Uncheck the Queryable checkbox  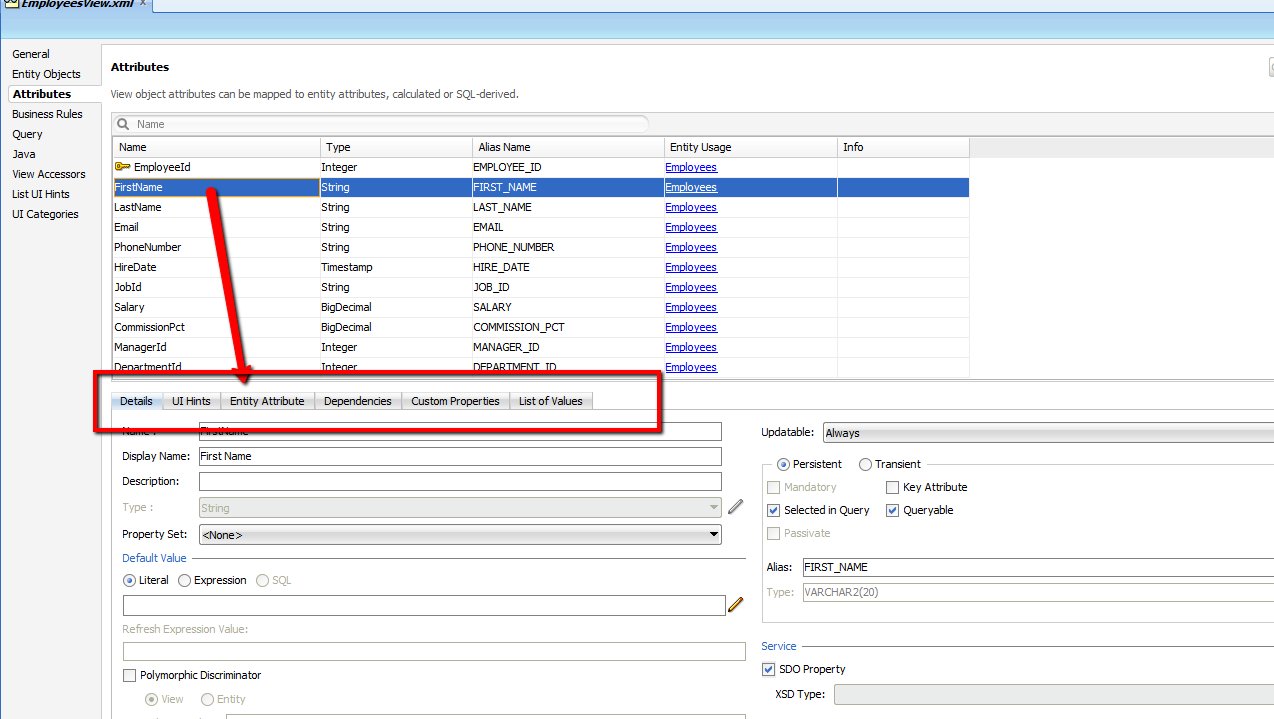pyautogui.click(x=893, y=510)
